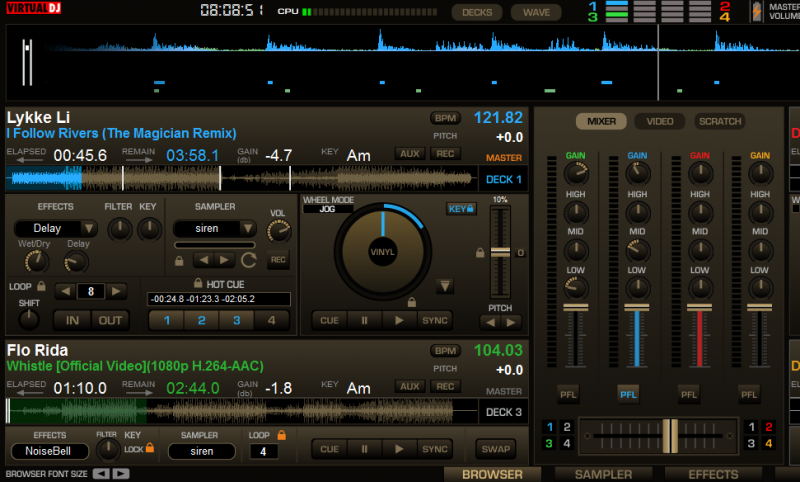
Task: Double the loop length with right arrow
Action: pos(116,291)
